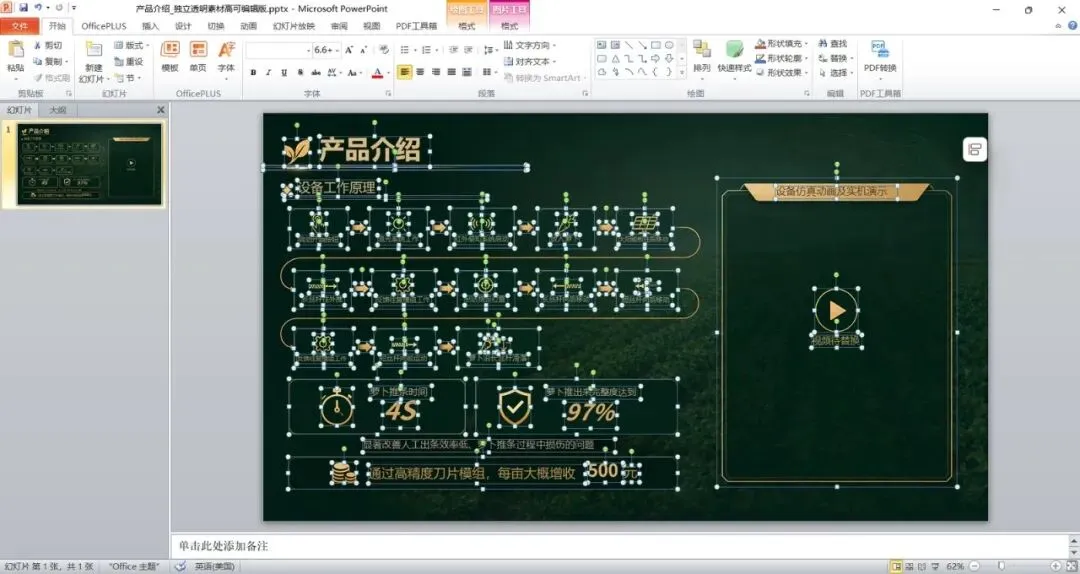Click the Replace (替换) button
Viewport: 1080px width, 574px height.
[x=833, y=58]
